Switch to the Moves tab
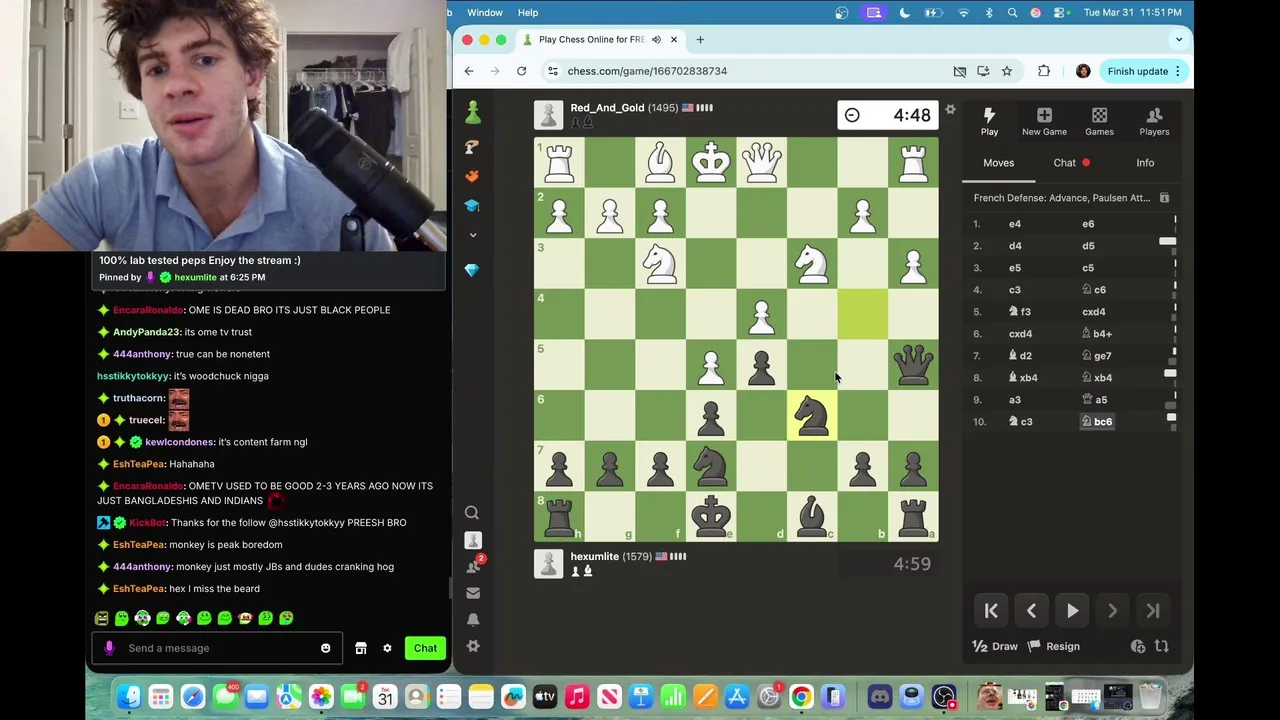Screen dimensions: 1280x720 pyautogui.click(x=998, y=163)
